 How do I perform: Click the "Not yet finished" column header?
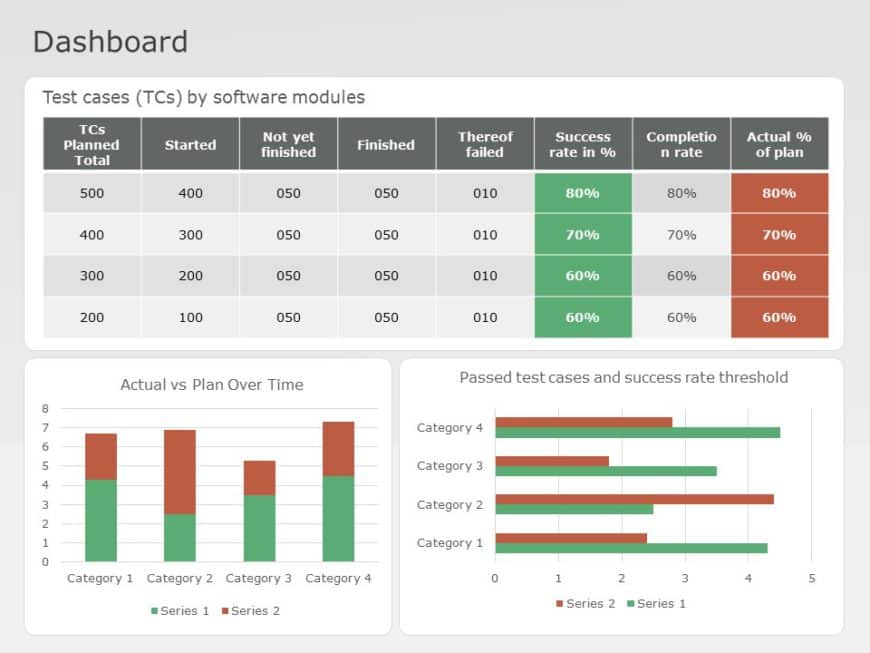(288, 145)
